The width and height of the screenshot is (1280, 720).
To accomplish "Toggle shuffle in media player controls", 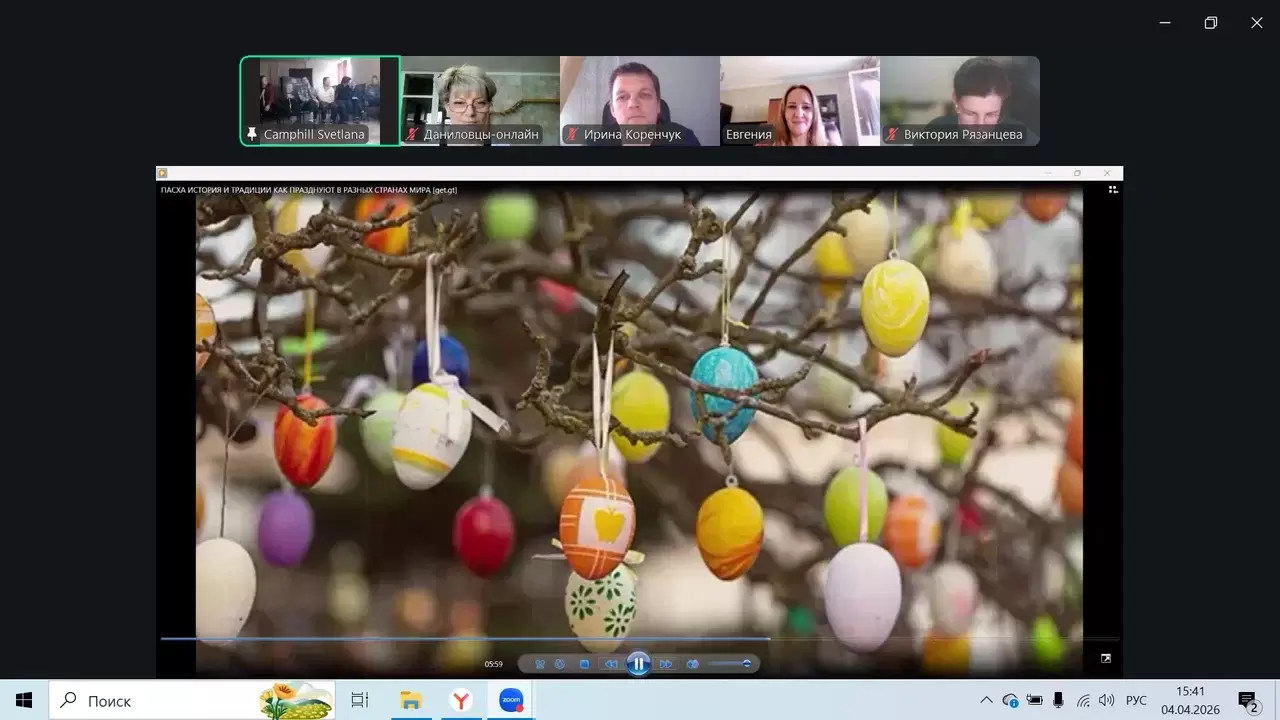I will [x=540, y=664].
